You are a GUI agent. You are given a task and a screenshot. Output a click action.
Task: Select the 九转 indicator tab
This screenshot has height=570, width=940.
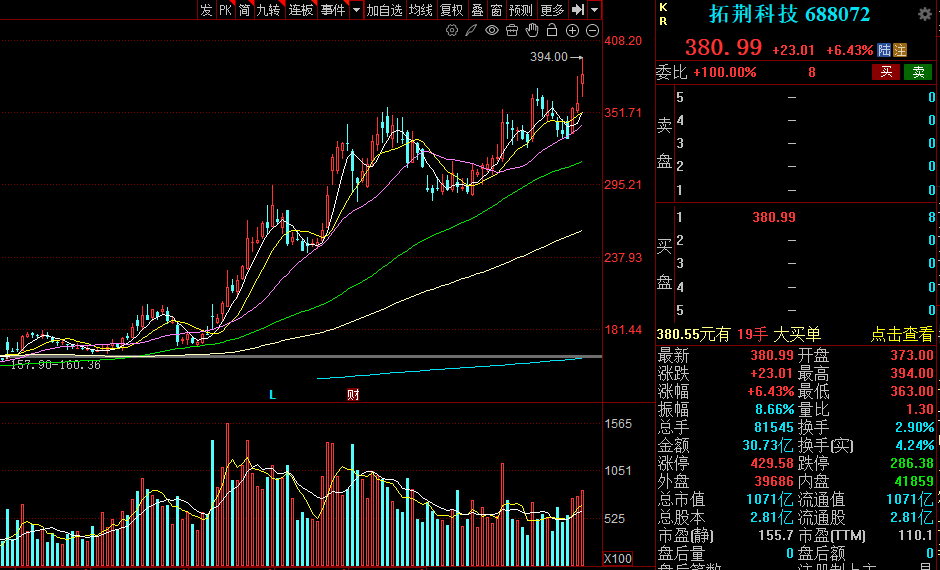point(268,10)
